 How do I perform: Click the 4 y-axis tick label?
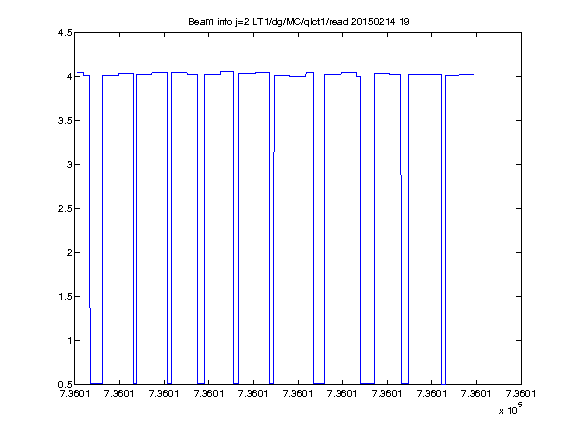click(69, 76)
